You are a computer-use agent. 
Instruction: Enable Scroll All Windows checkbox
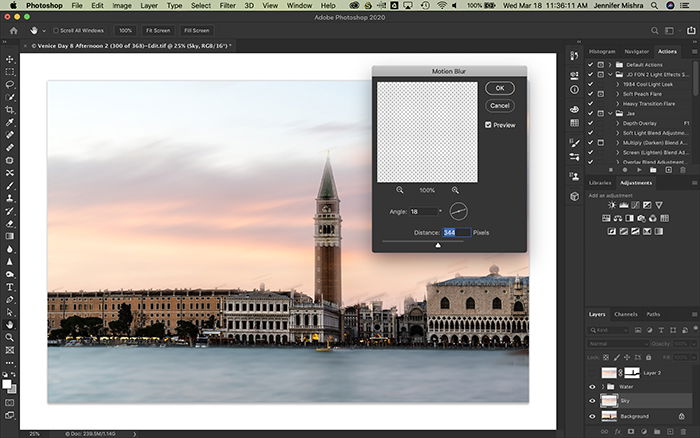click(56, 31)
